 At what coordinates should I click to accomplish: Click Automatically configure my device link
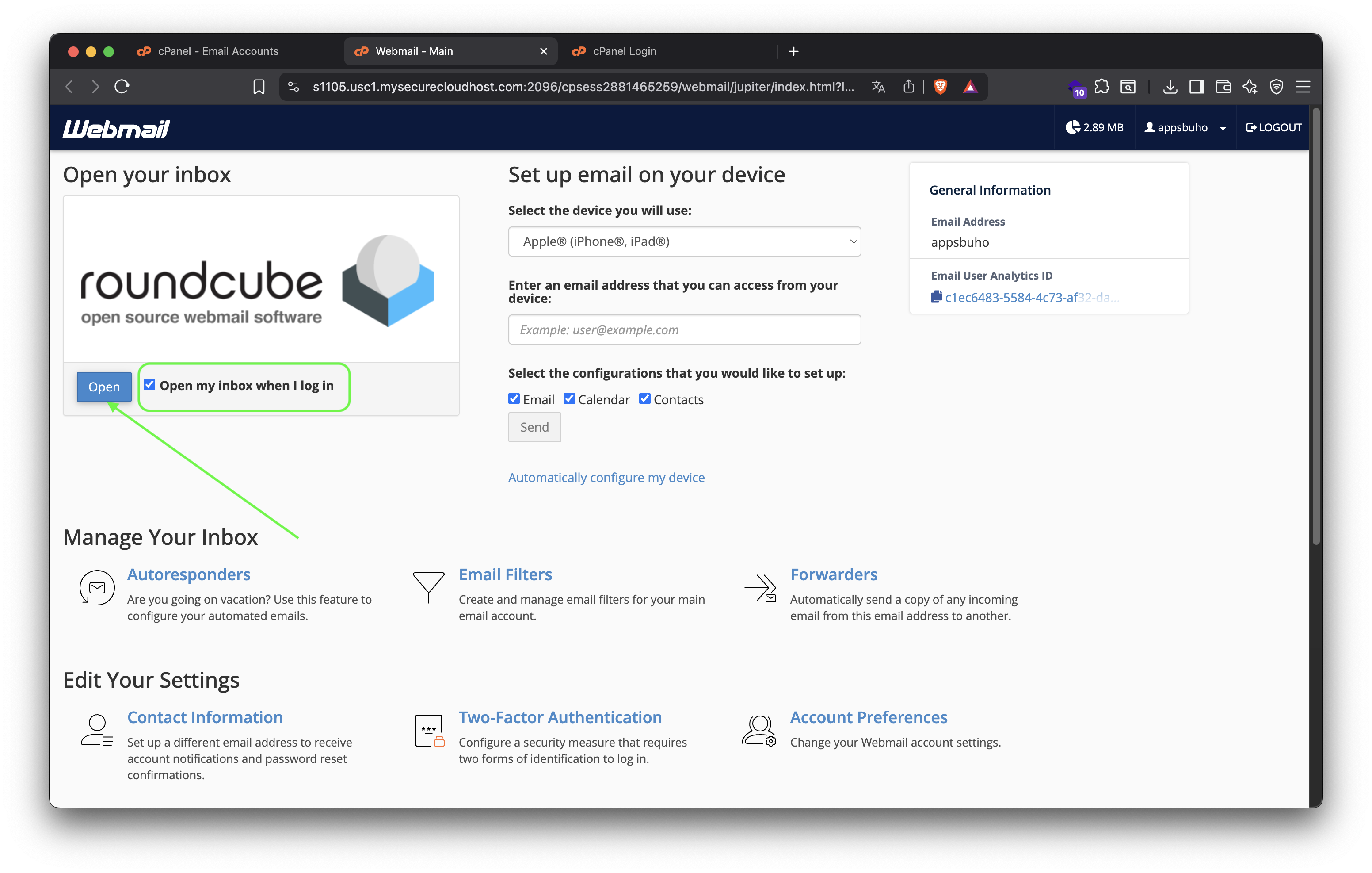[x=606, y=477]
